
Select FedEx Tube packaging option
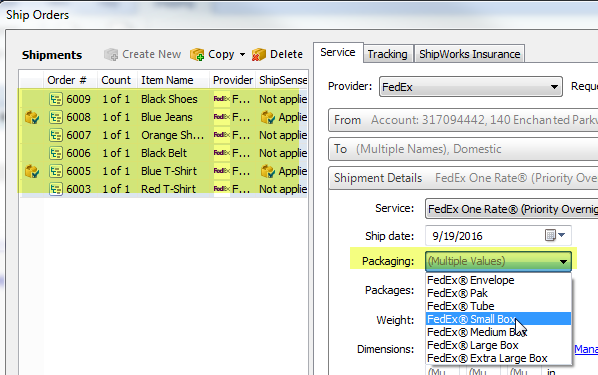click(498, 306)
